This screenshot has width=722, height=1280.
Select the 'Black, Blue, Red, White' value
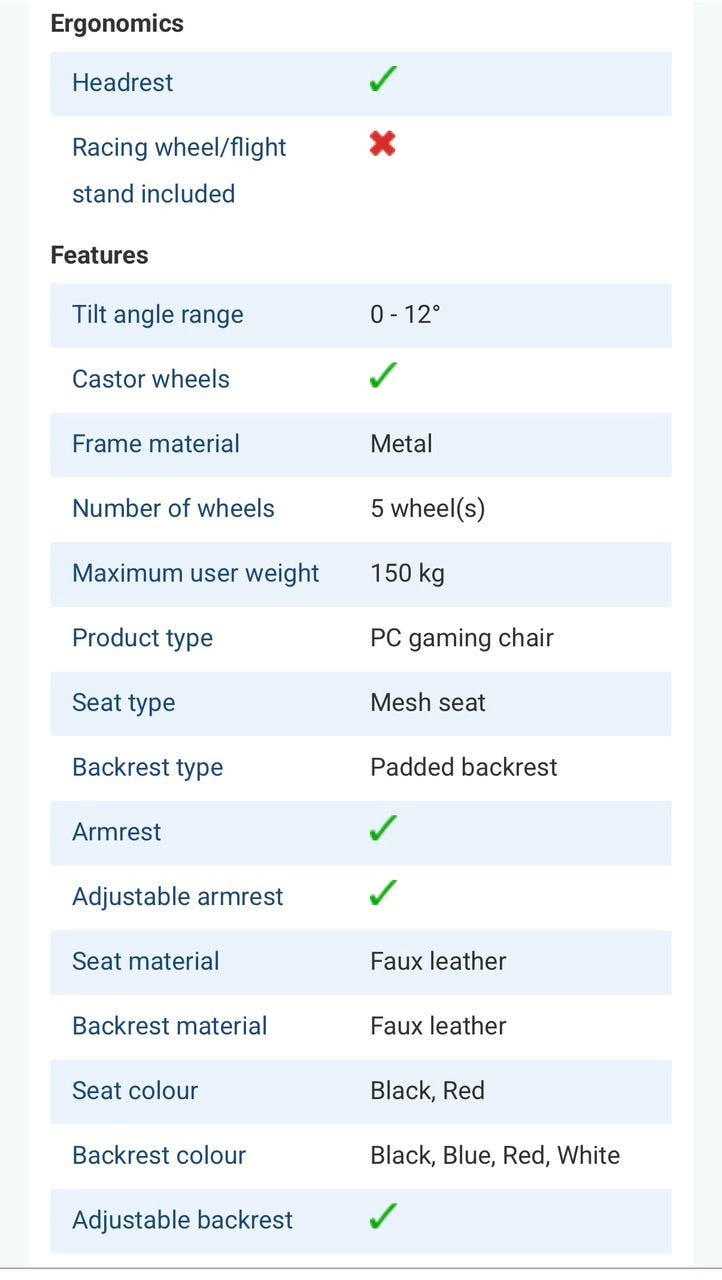coord(494,1155)
